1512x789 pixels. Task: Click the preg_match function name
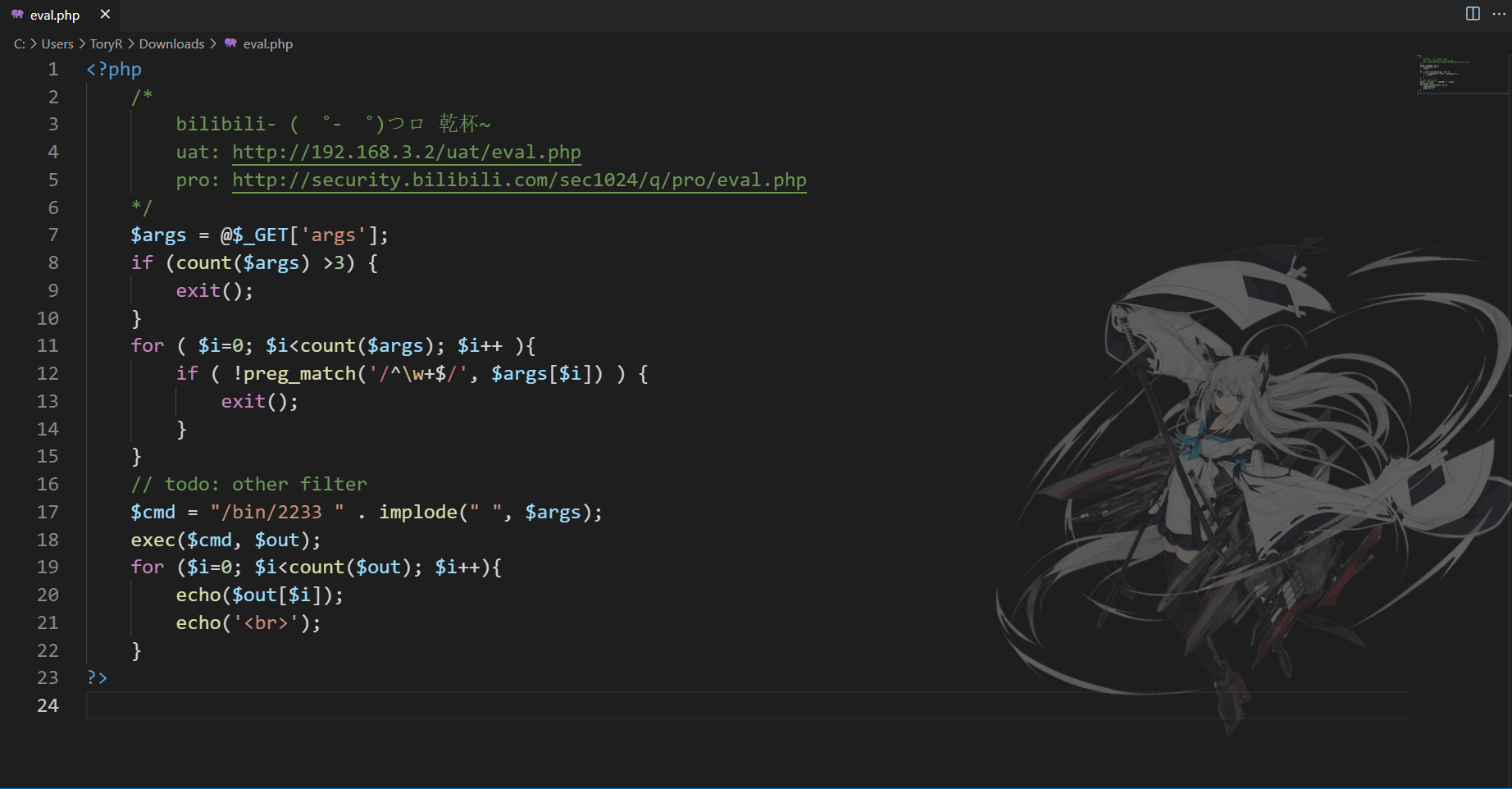(x=299, y=374)
